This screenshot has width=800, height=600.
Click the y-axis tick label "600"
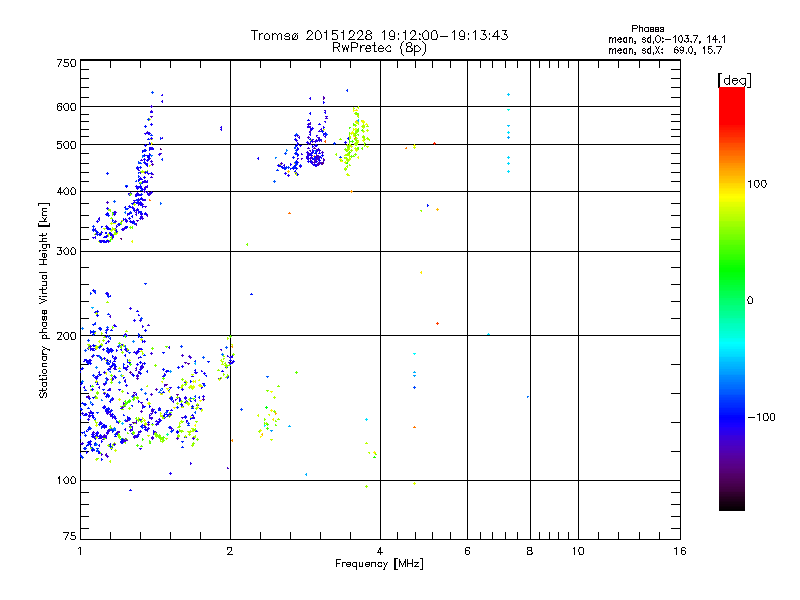click(x=66, y=107)
